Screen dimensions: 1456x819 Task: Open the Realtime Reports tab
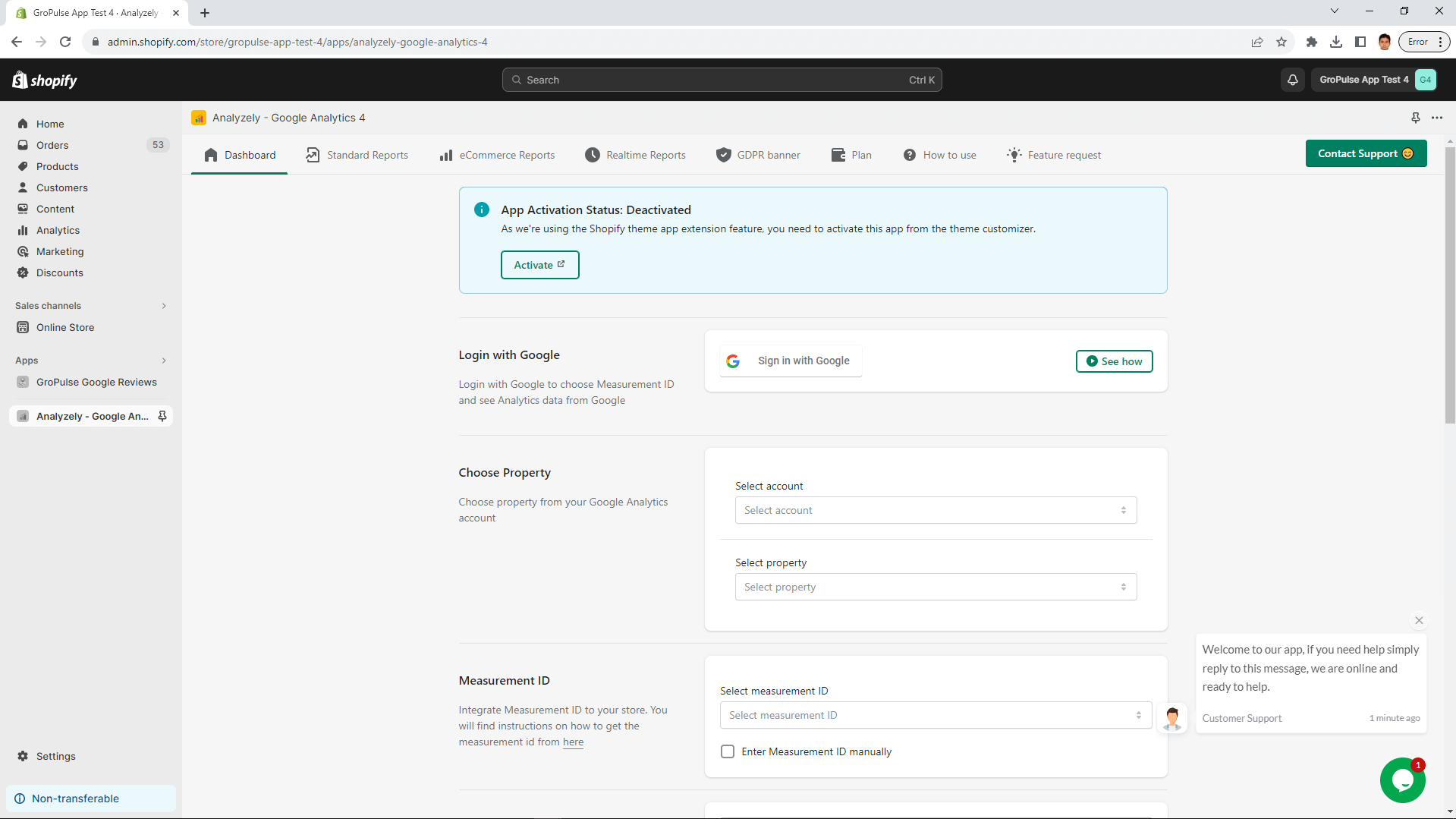(x=635, y=155)
